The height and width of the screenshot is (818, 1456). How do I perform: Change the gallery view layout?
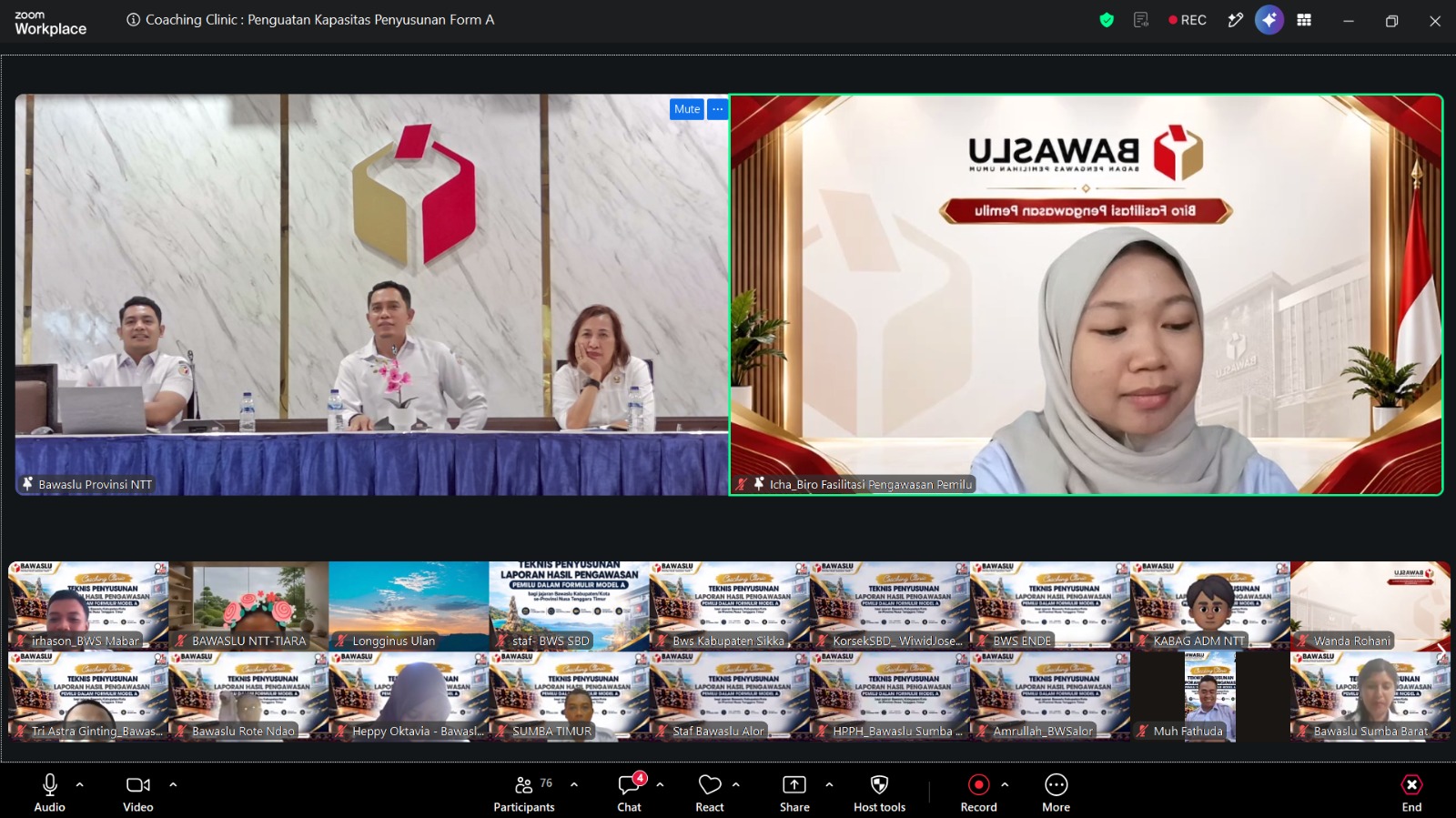pyautogui.click(x=1304, y=20)
